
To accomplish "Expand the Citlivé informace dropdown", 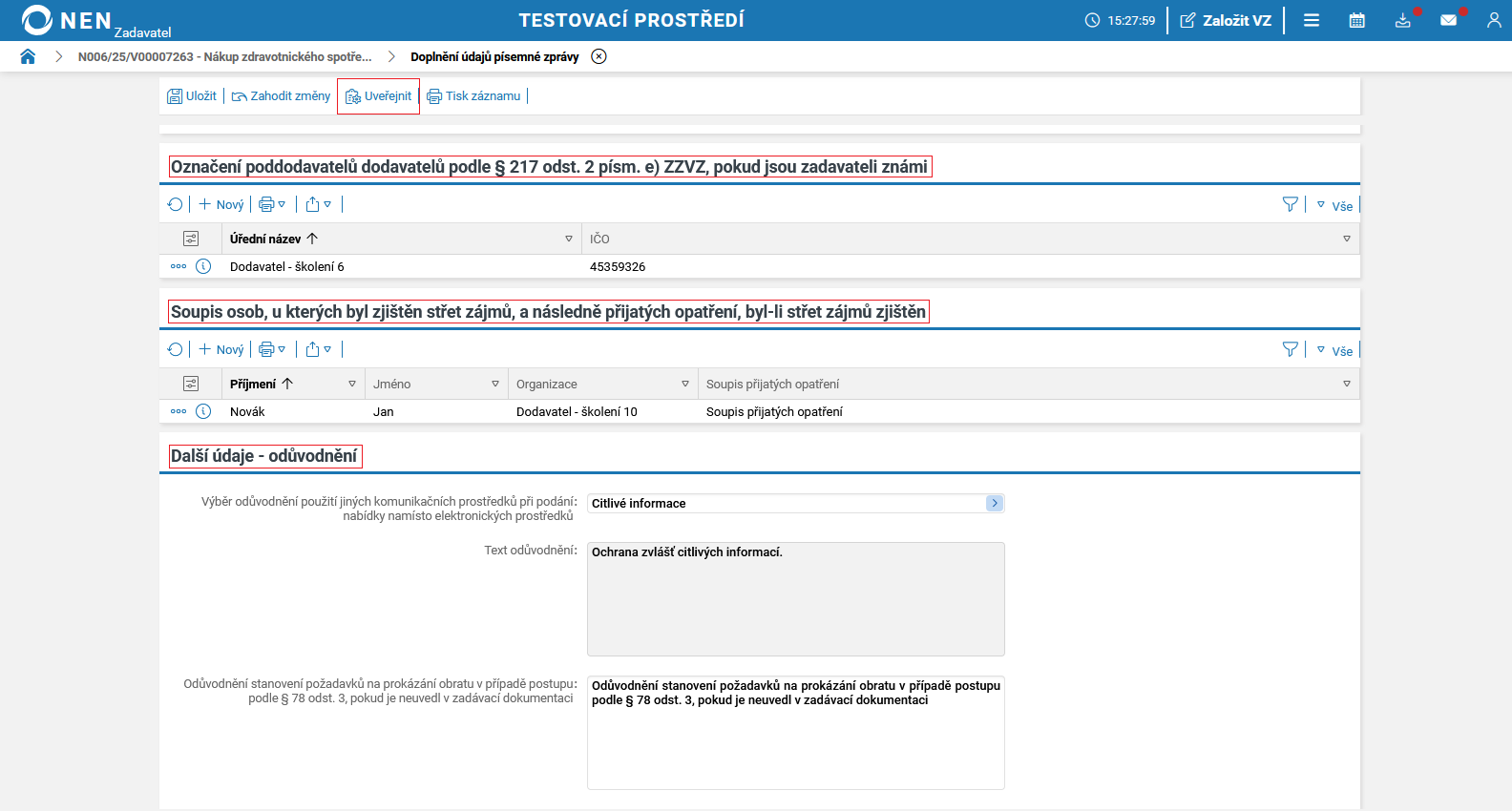I will click(994, 503).
